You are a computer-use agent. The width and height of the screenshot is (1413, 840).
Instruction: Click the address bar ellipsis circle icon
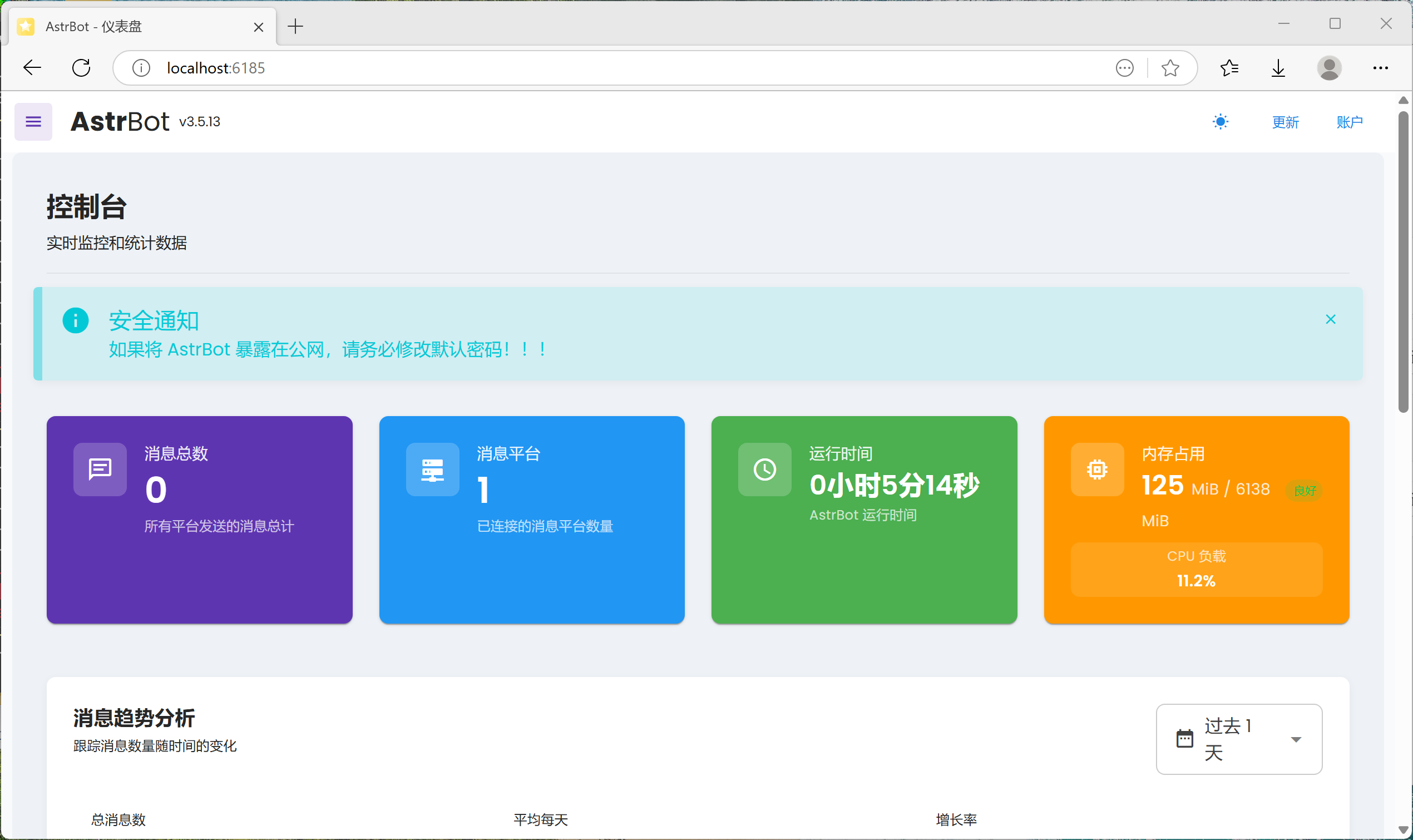1124,68
